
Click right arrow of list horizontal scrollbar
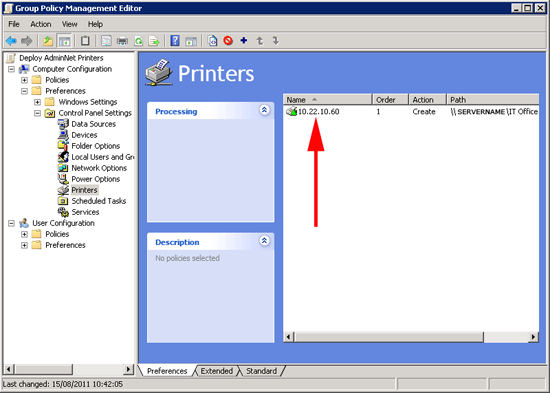point(534,337)
